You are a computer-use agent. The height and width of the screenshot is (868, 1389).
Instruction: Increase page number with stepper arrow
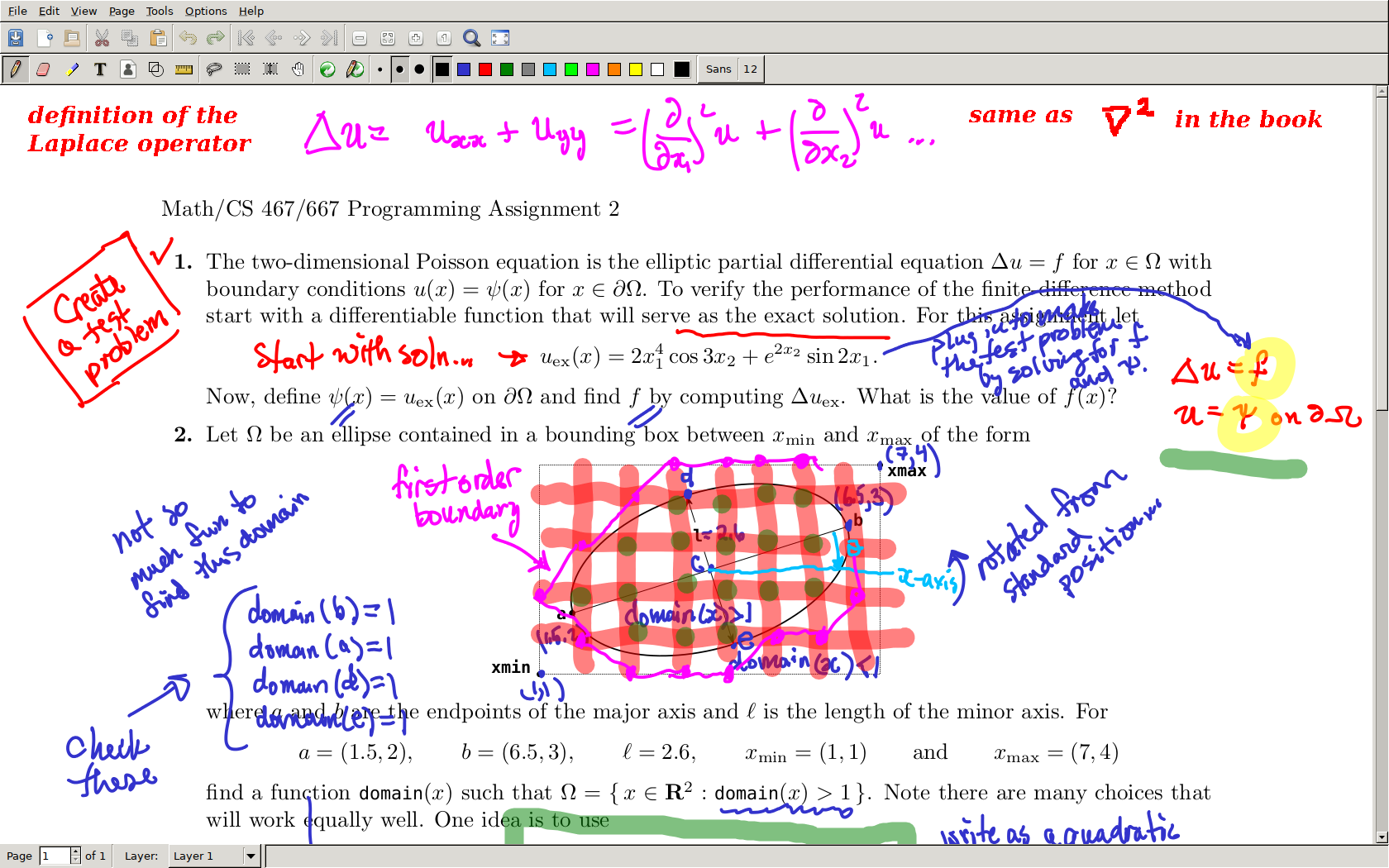click(75, 851)
